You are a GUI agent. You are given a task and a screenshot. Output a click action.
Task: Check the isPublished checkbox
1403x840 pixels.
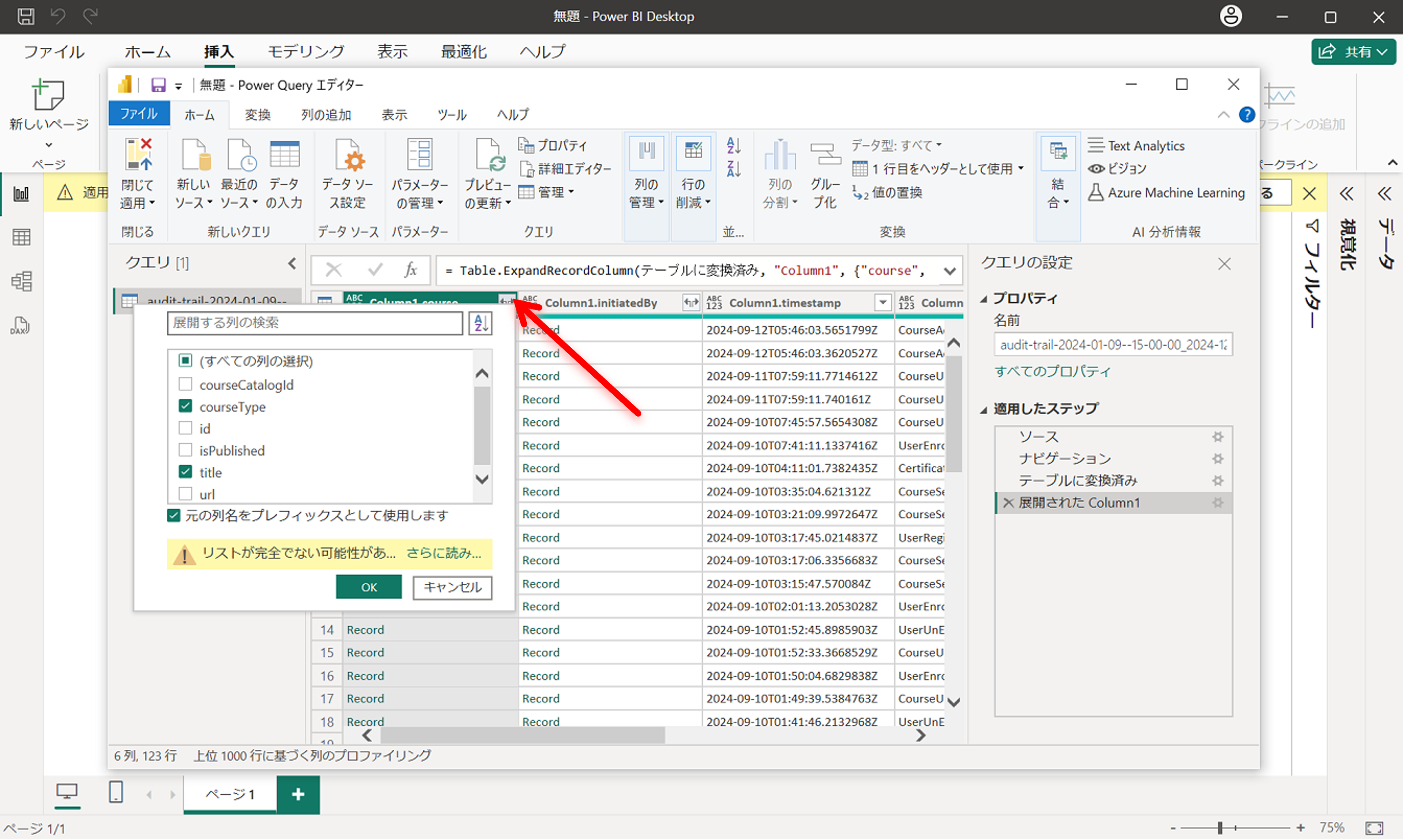(185, 450)
